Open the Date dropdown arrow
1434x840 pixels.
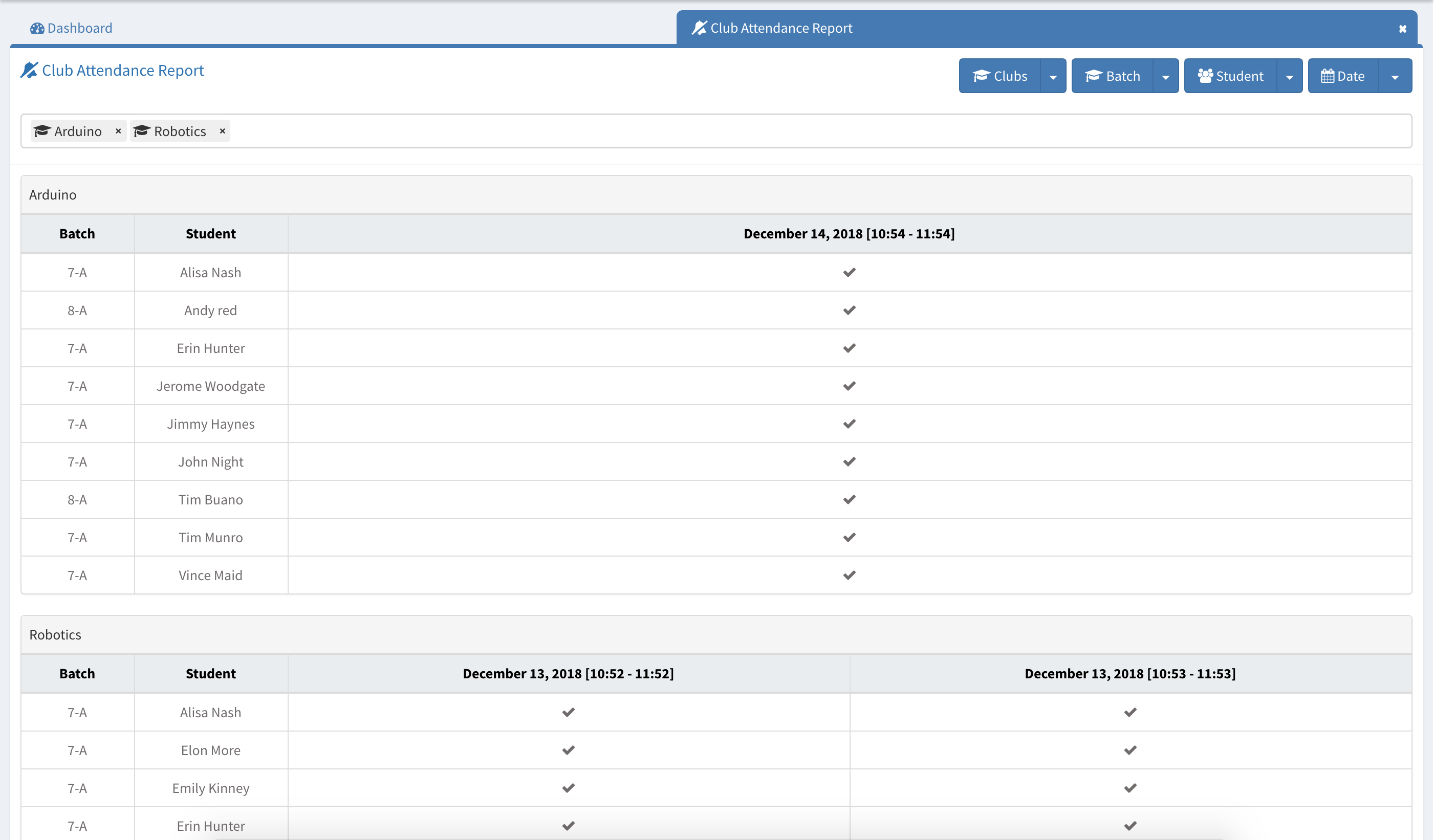[x=1395, y=76]
